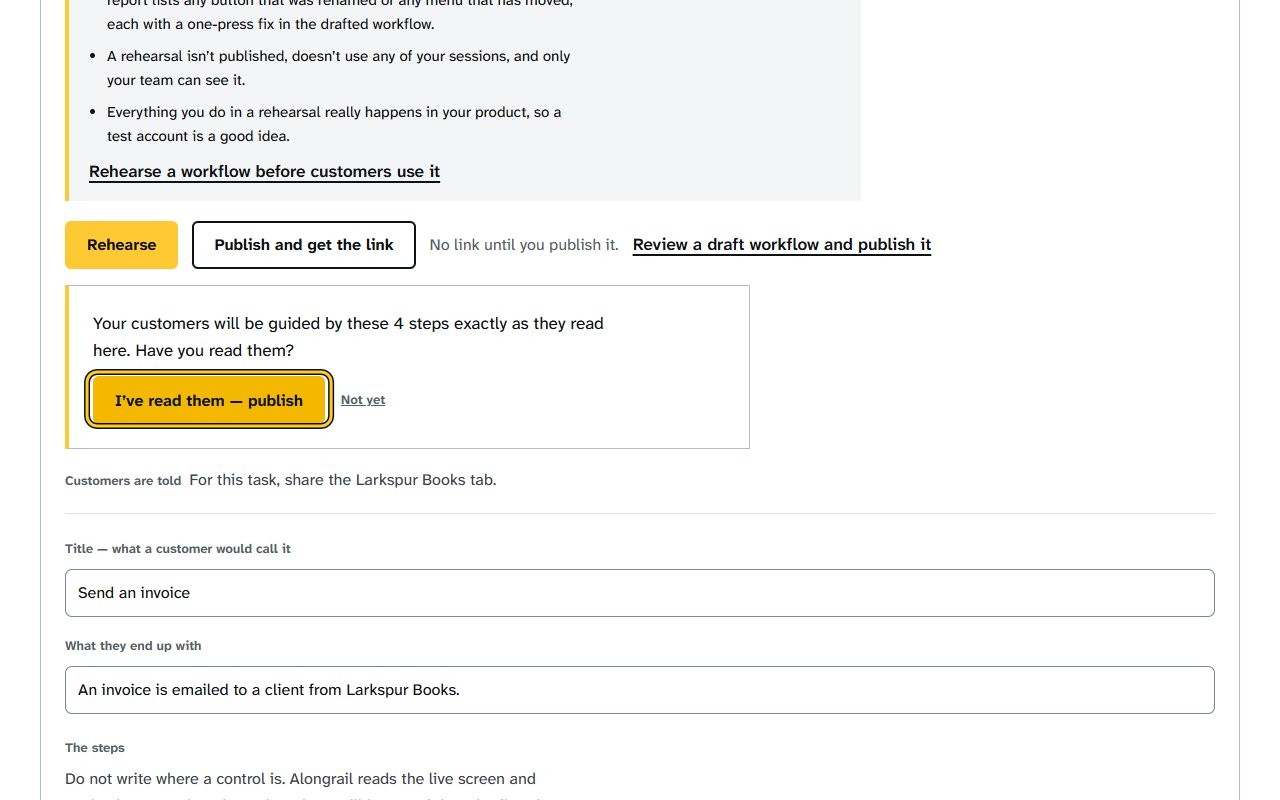1280x800 pixels.
Task: Click the 'Title — what a customer would call it' label
Action: click(x=178, y=549)
